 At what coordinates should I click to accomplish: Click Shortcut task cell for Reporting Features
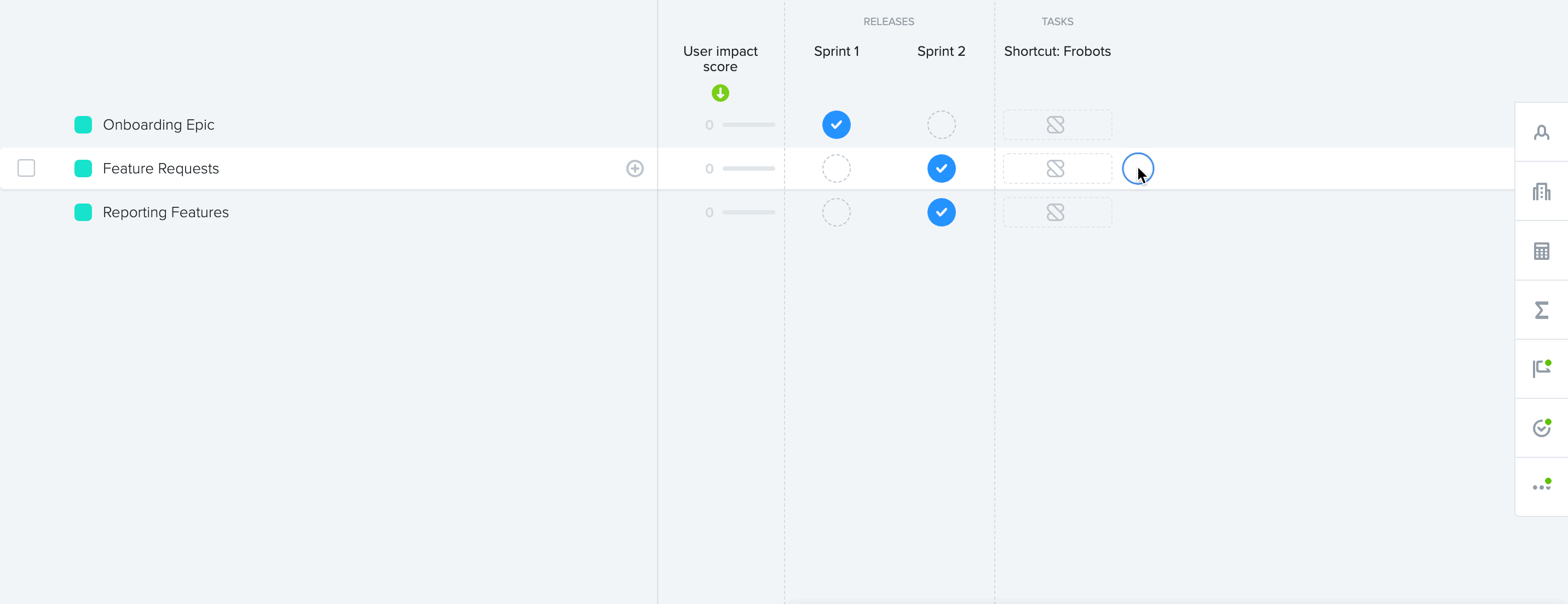coord(1057,212)
